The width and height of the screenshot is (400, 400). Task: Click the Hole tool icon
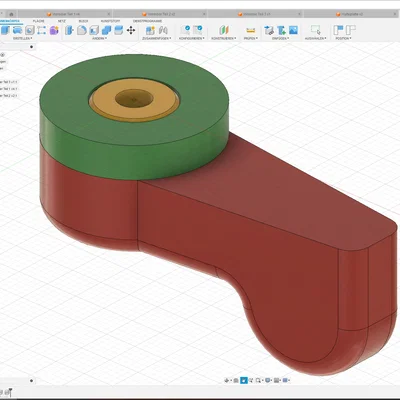pyautogui.click(x=30, y=30)
